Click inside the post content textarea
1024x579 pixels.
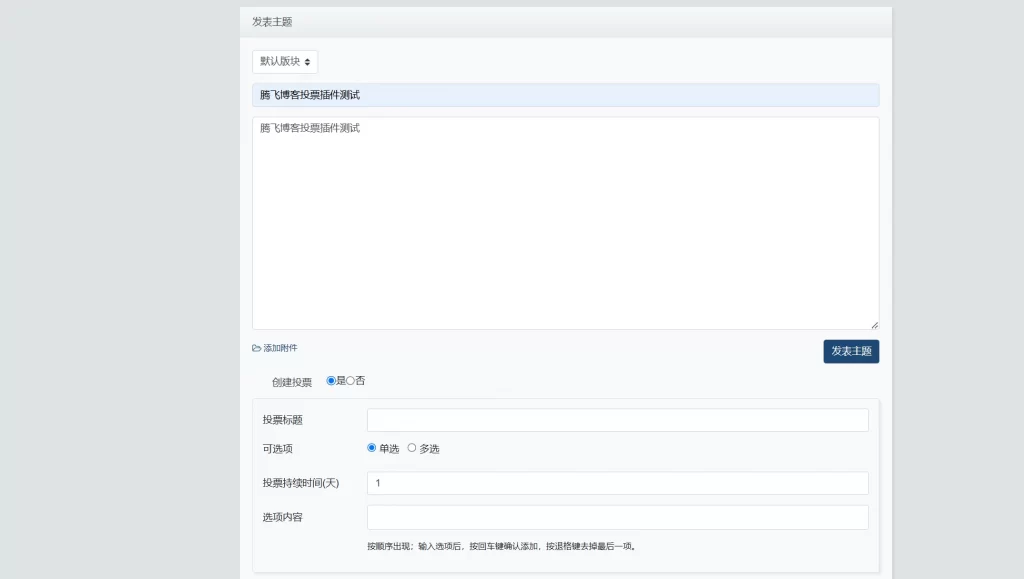pos(565,220)
